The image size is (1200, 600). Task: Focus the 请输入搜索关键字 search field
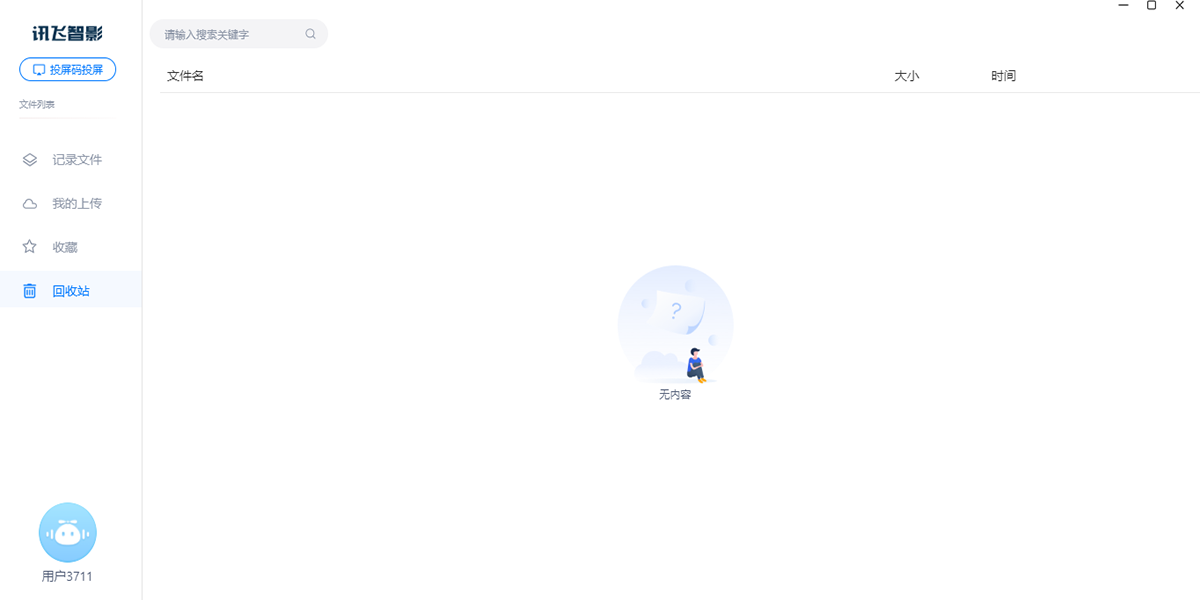(239, 34)
